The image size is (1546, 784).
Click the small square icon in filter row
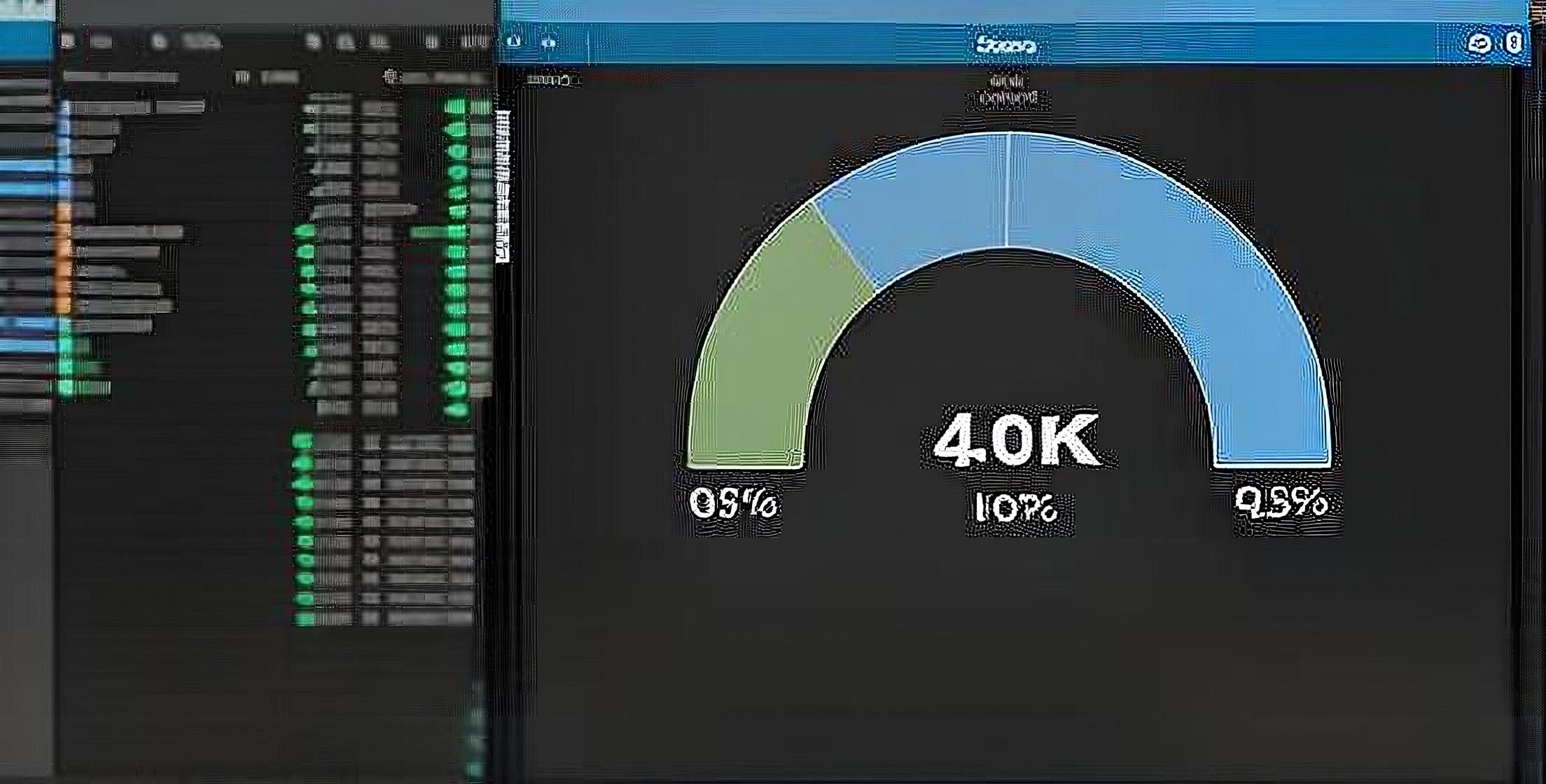pyautogui.click(x=242, y=78)
